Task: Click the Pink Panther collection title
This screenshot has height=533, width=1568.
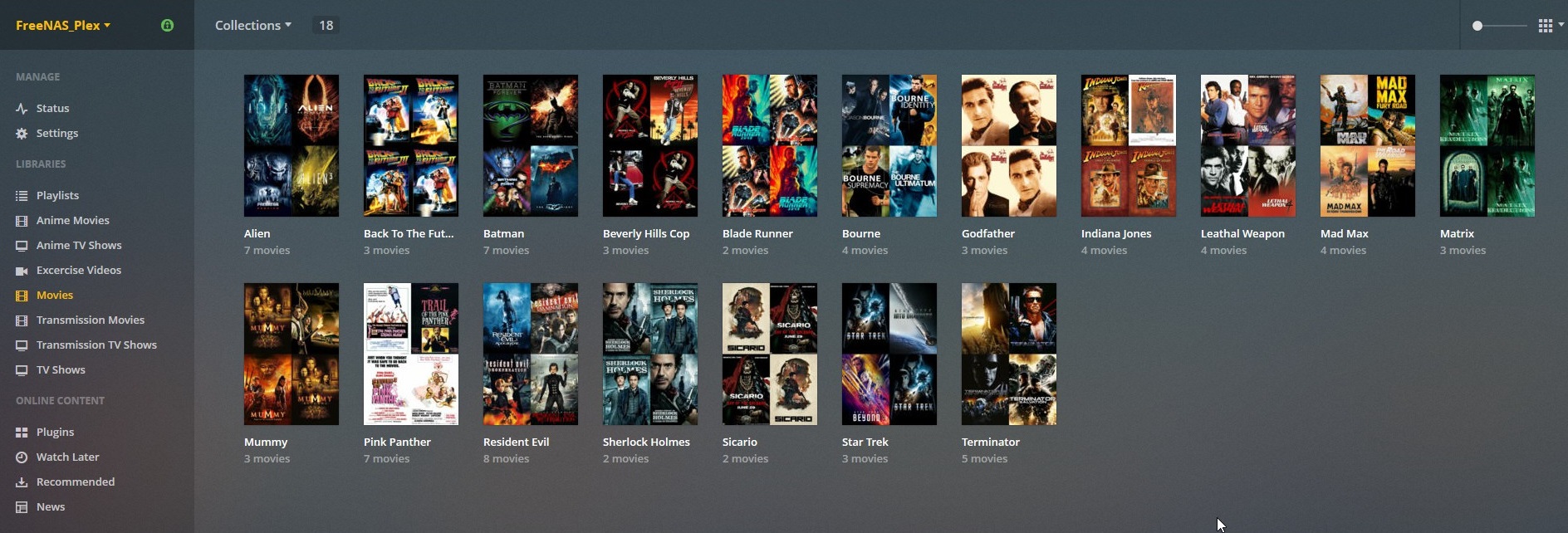Action: click(x=398, y=442)
